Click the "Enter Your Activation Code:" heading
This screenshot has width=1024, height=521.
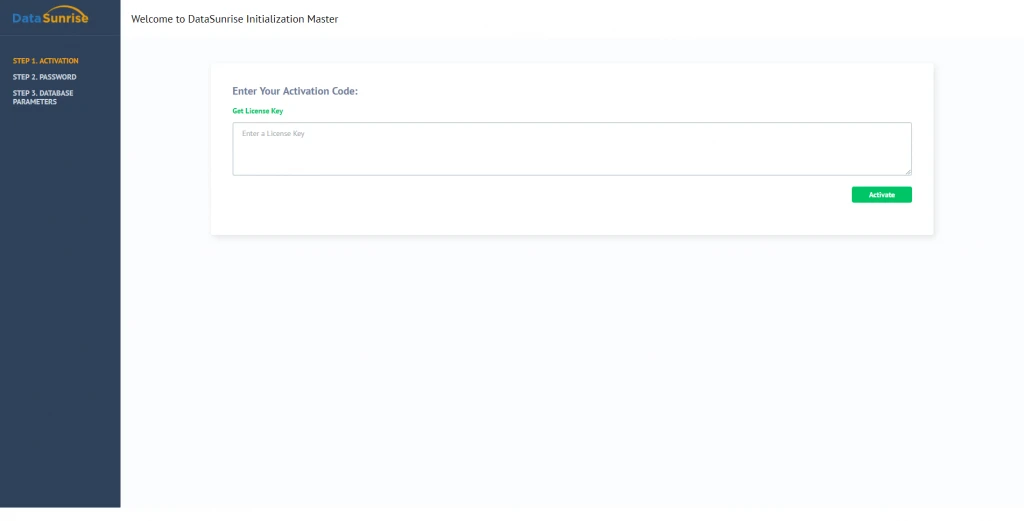pyautogui.click(x=295, y=91)
